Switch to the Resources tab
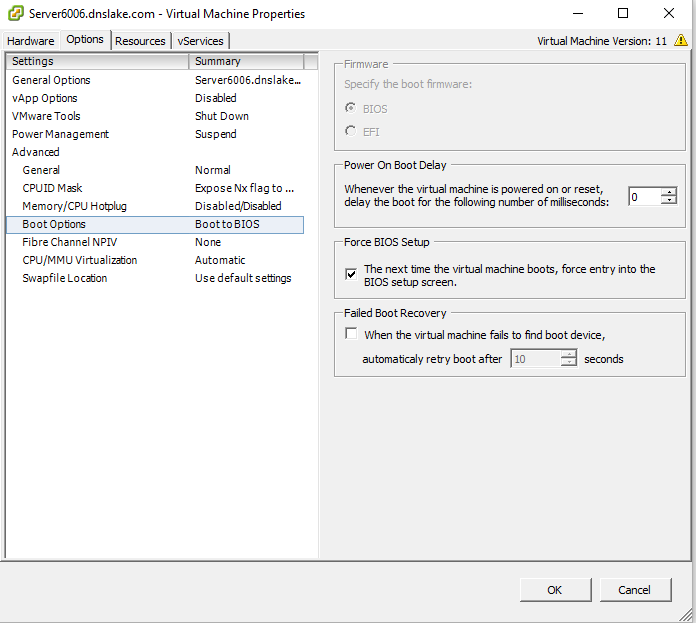Screen dimensions: 696x623 tap(140, 41)
